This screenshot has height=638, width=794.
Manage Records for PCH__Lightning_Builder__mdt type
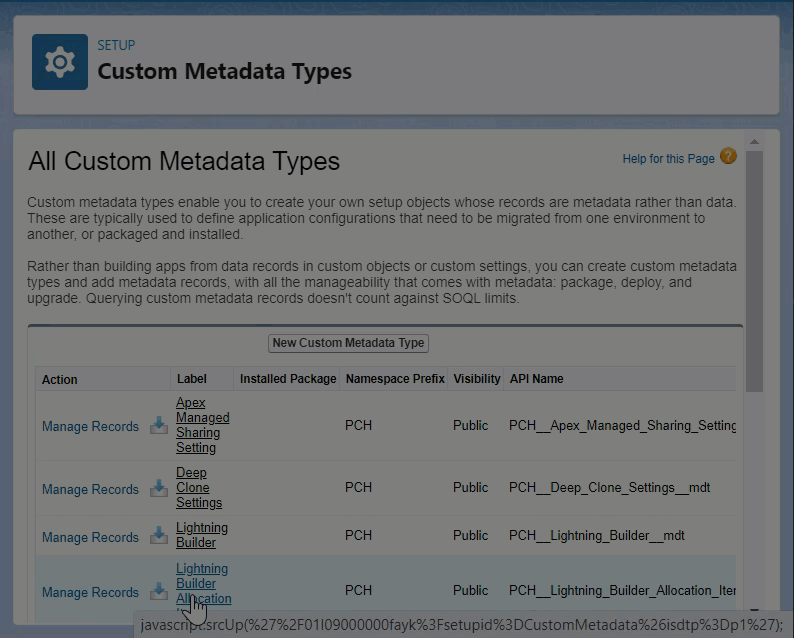pos(90,537)
